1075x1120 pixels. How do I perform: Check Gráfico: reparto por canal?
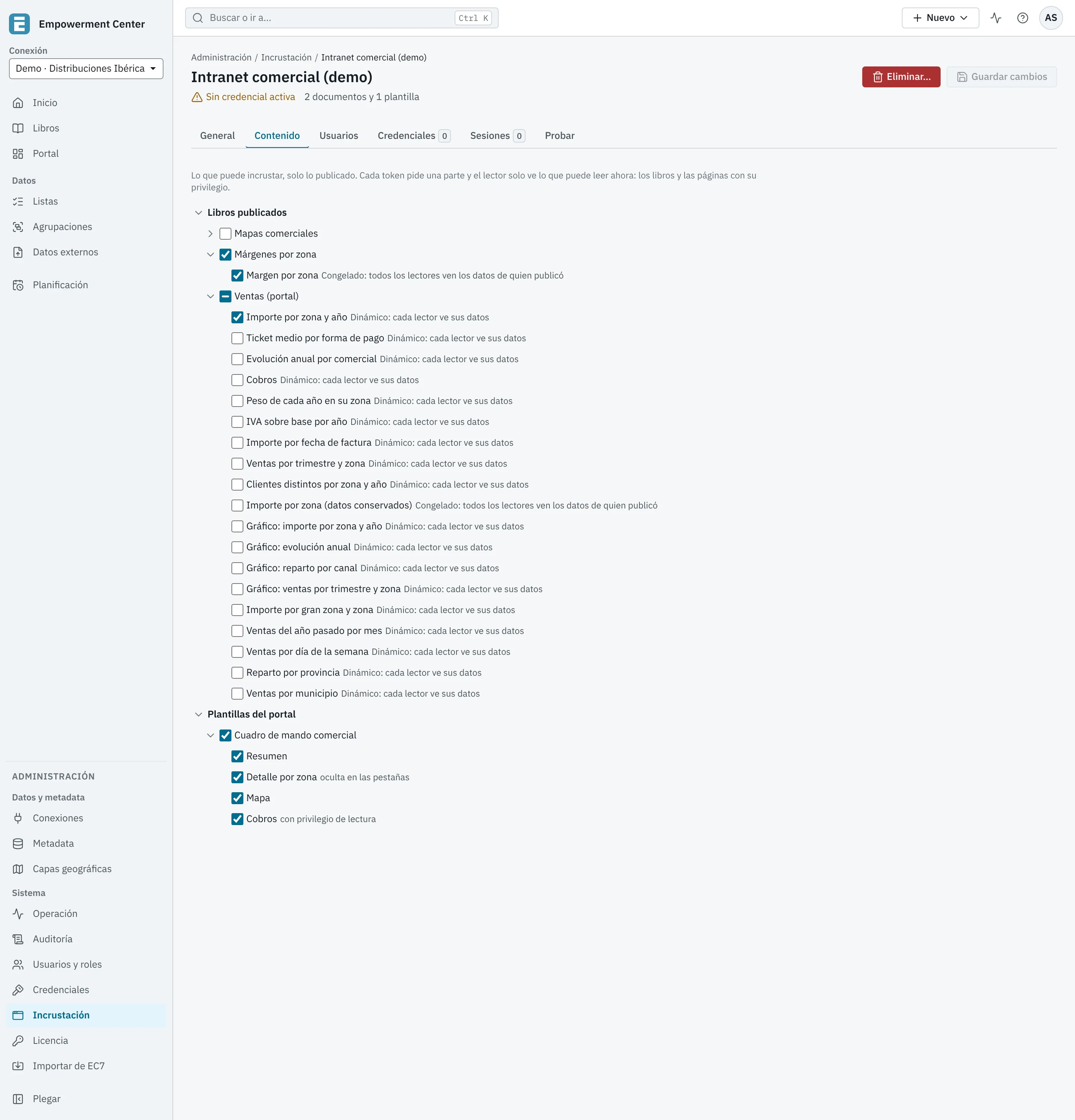coord(238,568)
